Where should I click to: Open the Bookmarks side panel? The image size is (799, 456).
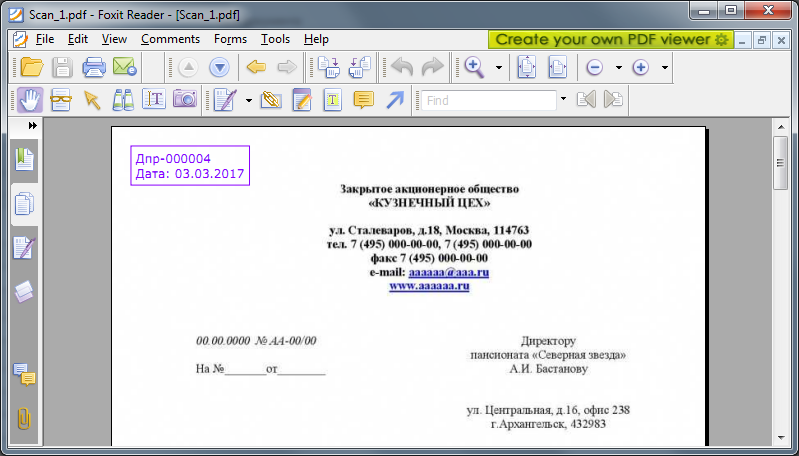(24, 158)
